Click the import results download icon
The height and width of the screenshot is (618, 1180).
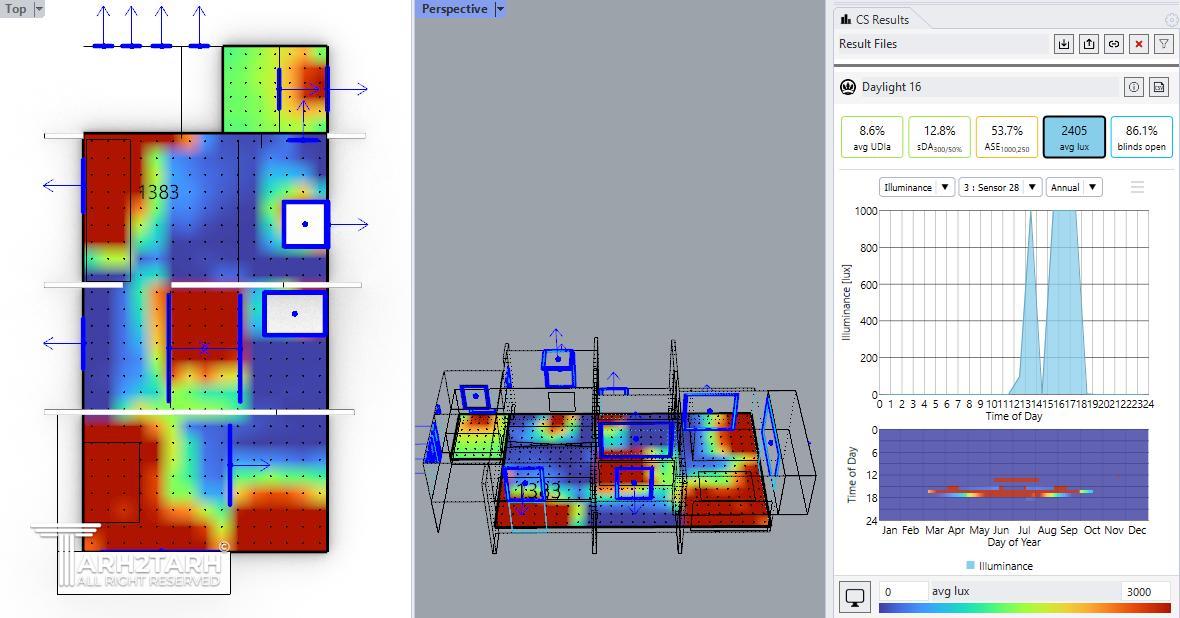click(1064, 44)
